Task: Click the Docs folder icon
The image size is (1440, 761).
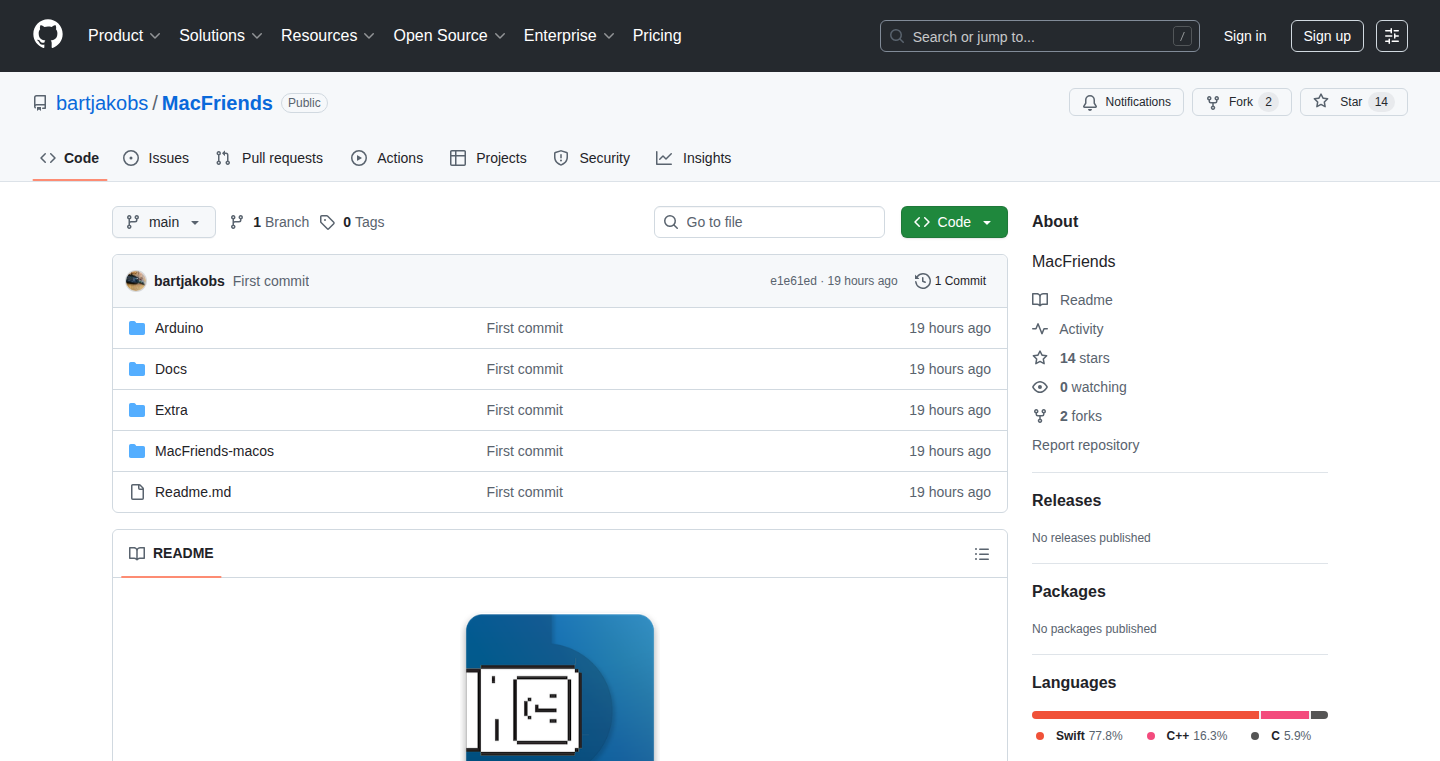Action: click(137, 369)
